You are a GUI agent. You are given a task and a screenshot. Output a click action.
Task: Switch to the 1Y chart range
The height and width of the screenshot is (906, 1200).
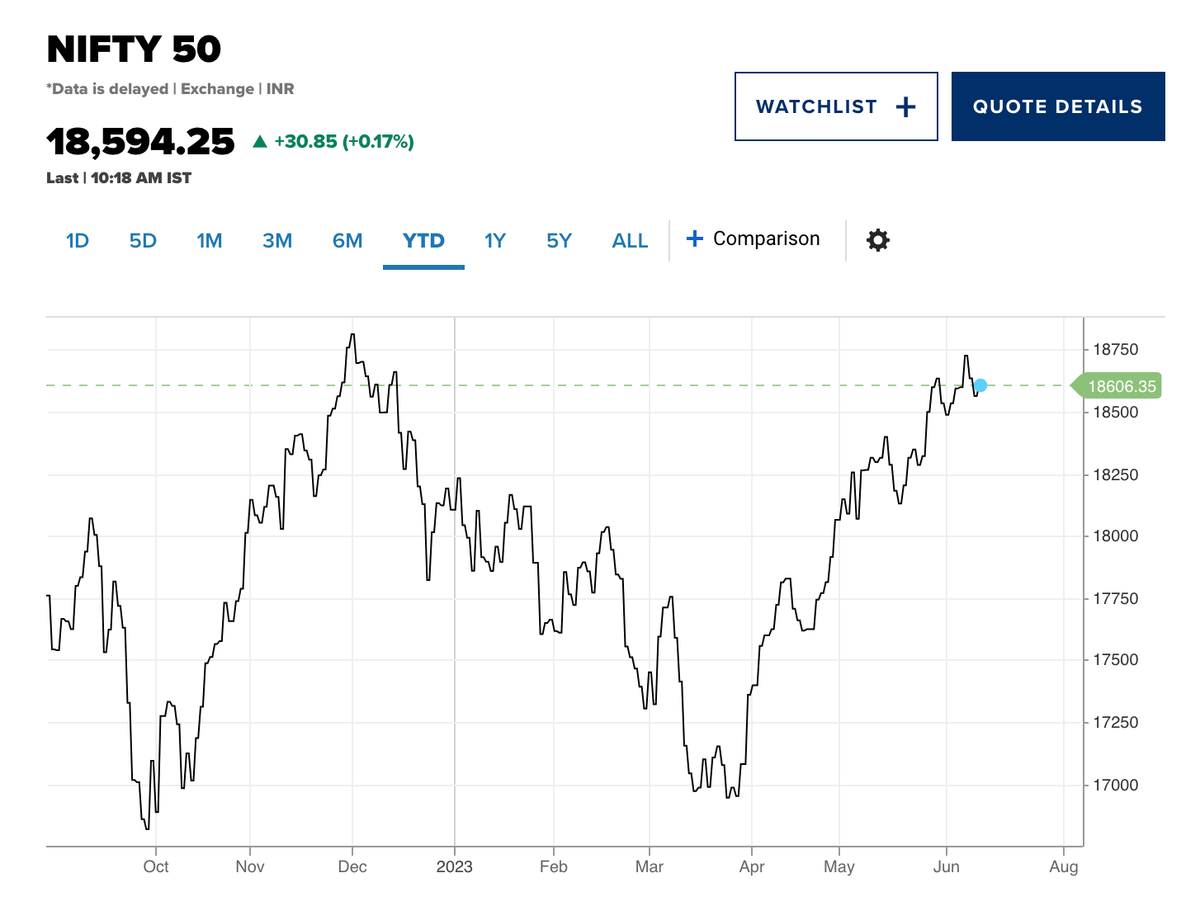[494, 240]
